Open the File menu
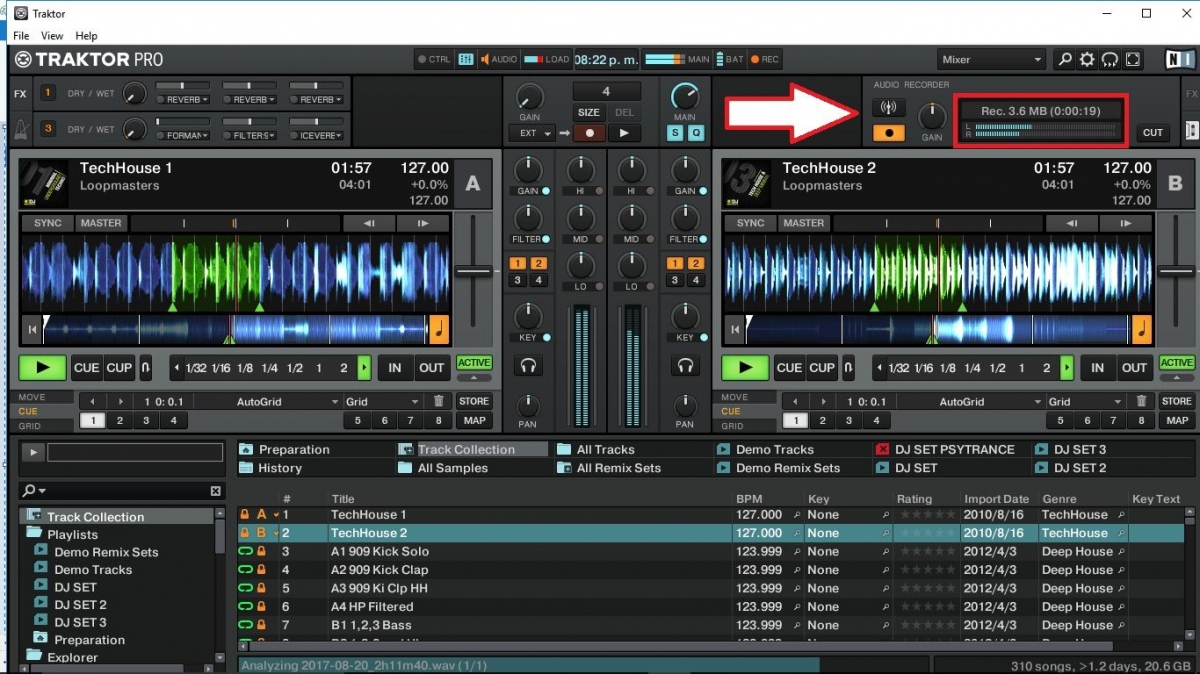This screenshot has width=1200, height=674. pyautogui.click(x=21, y=36)
